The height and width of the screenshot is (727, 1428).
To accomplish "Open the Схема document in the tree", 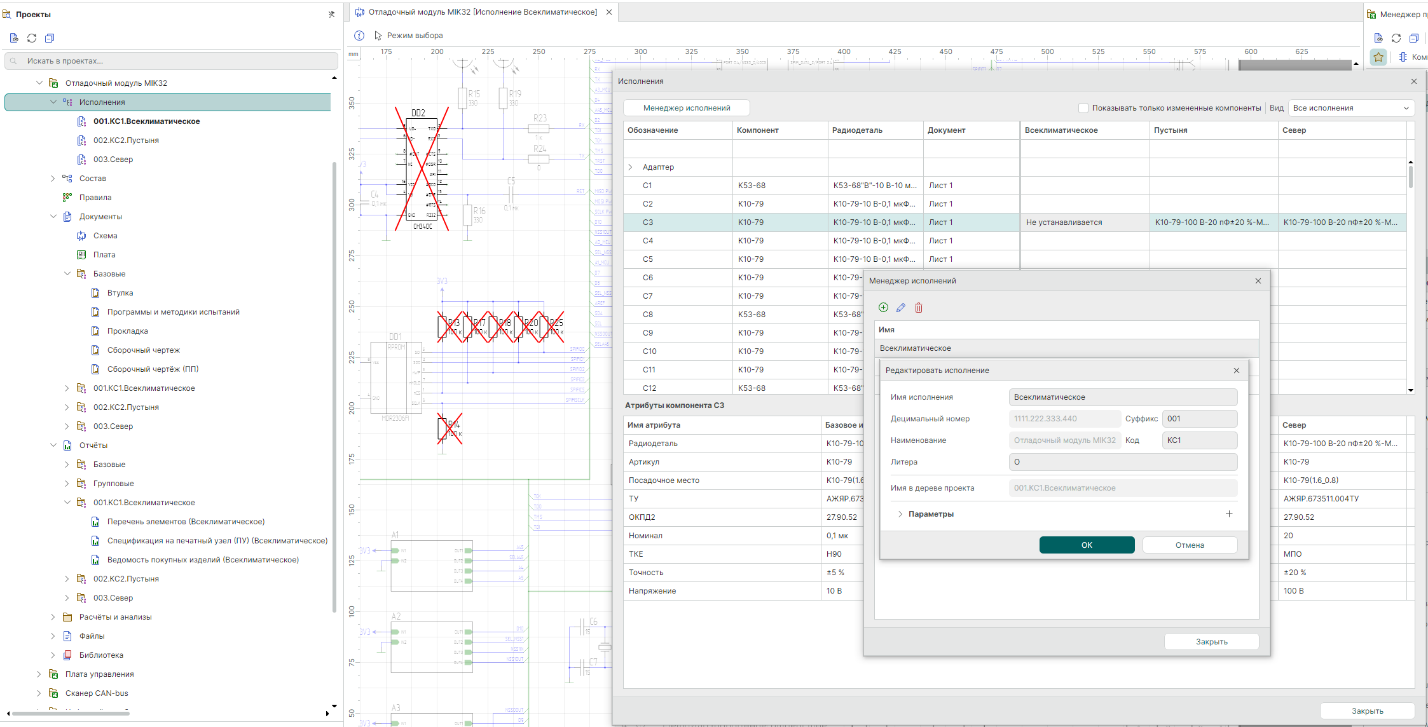I will pyautogui.click(x=105, y=236).
